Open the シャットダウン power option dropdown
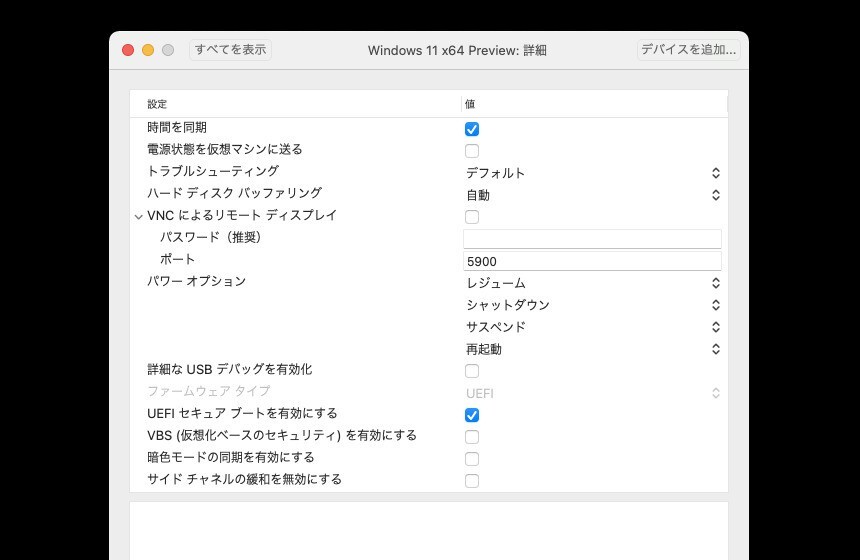860x560 pixels. pos(592,305)
